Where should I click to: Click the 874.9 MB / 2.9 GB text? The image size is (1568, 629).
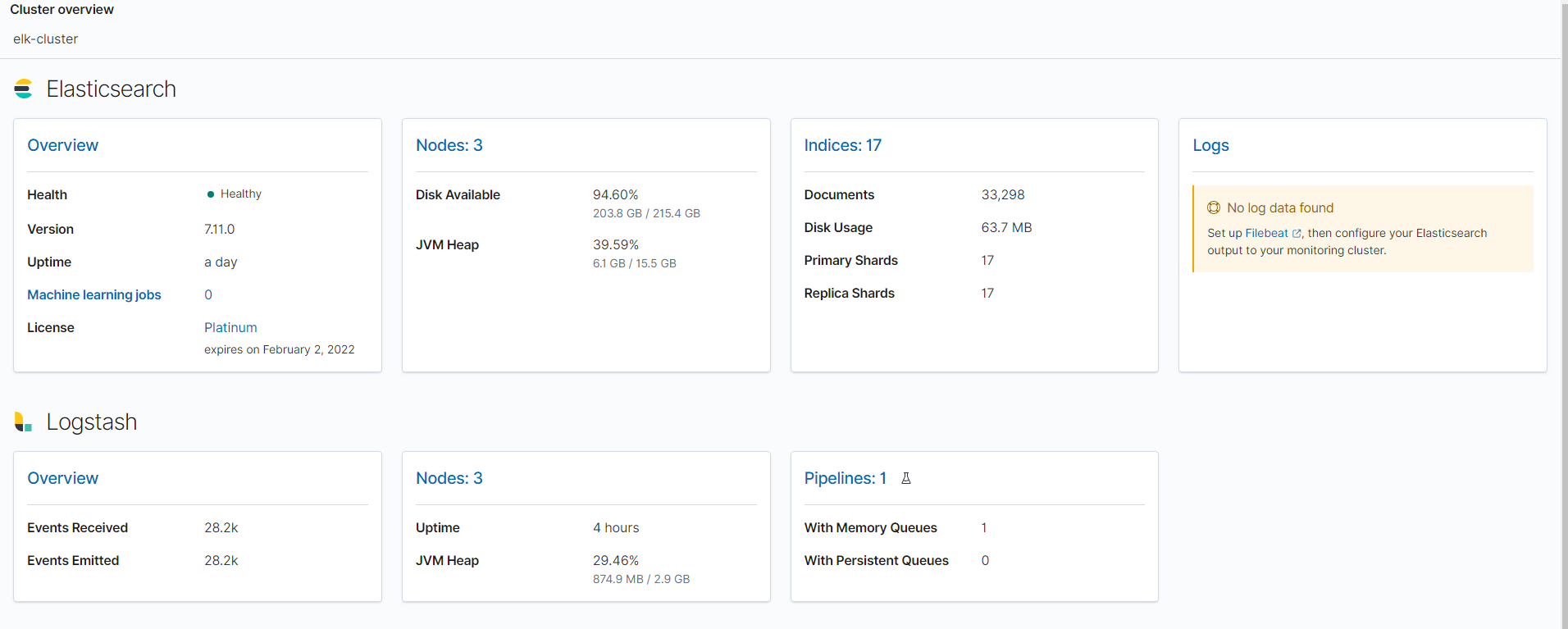(x=641, y=579)
